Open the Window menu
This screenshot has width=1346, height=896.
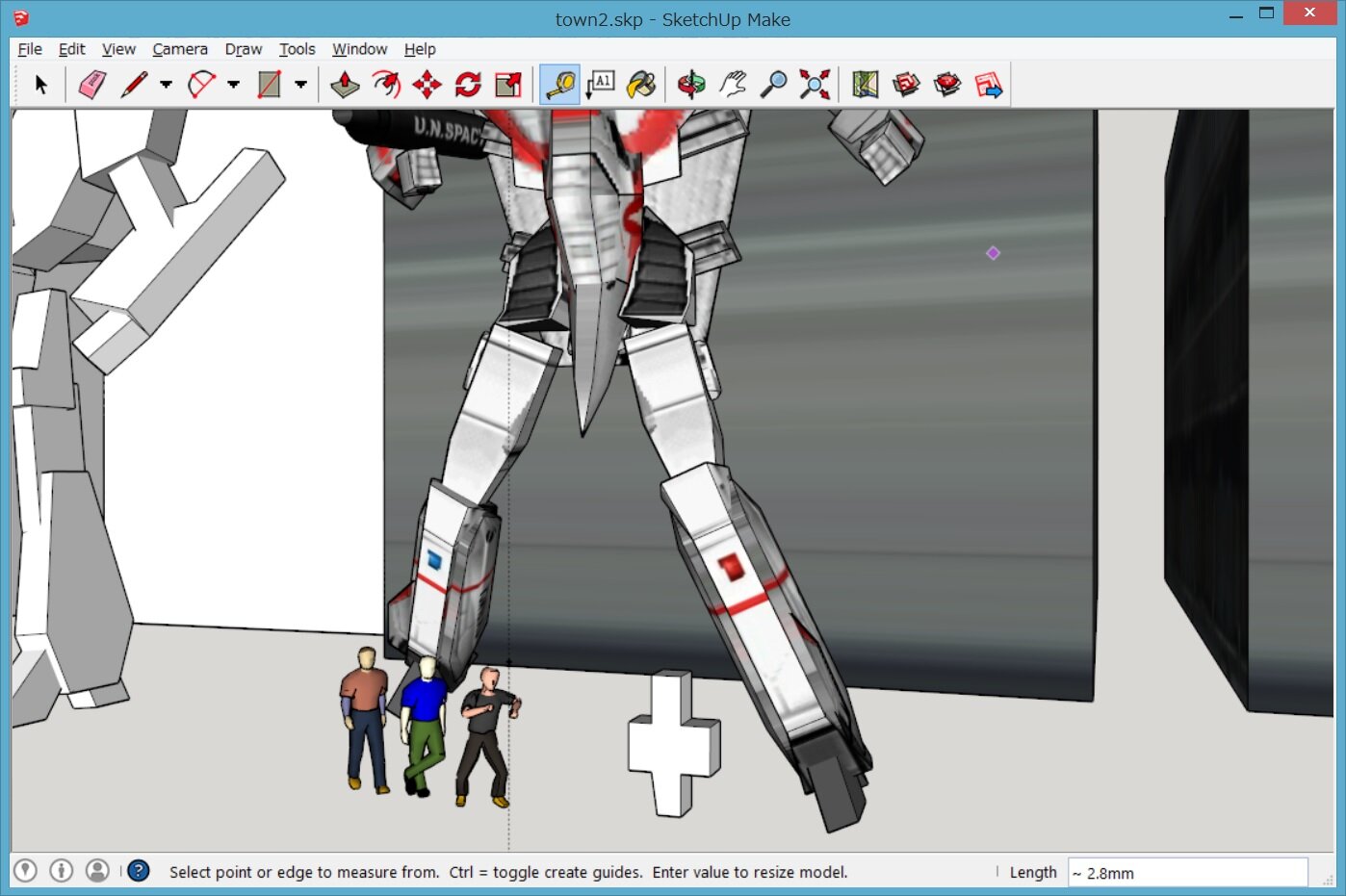point(359,49)
